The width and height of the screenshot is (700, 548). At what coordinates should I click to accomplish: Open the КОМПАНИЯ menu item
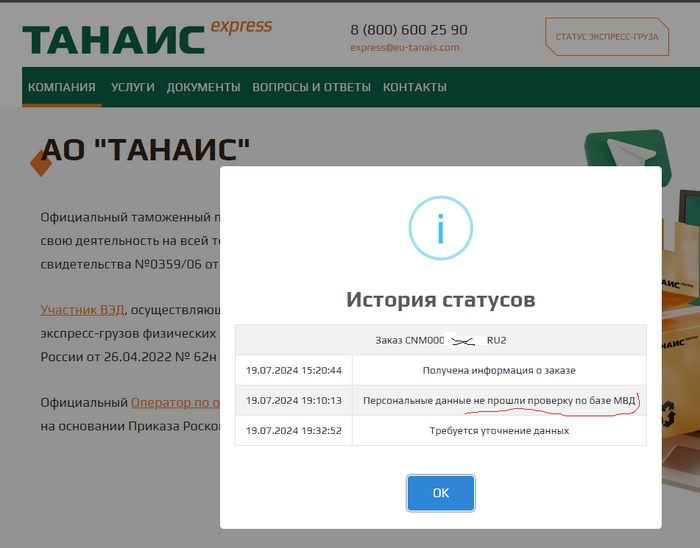click(x=62, y=87)
